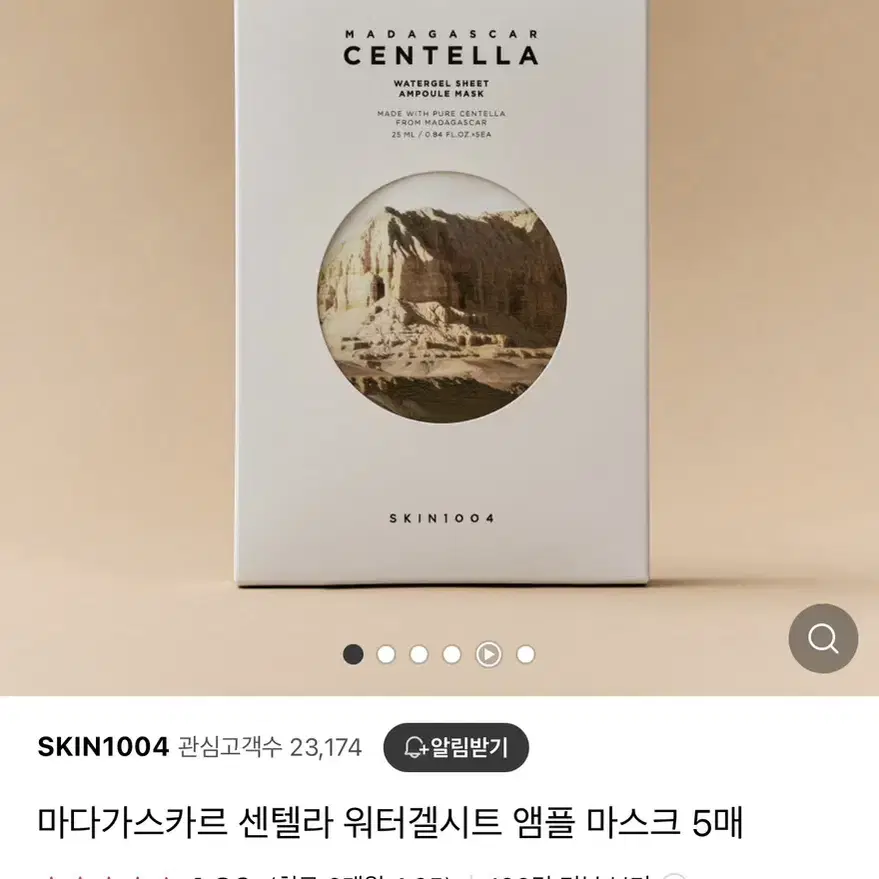Screen dimensions: 879x879
Task: Switch to the third carousel image dot
Action: [419, 654]
